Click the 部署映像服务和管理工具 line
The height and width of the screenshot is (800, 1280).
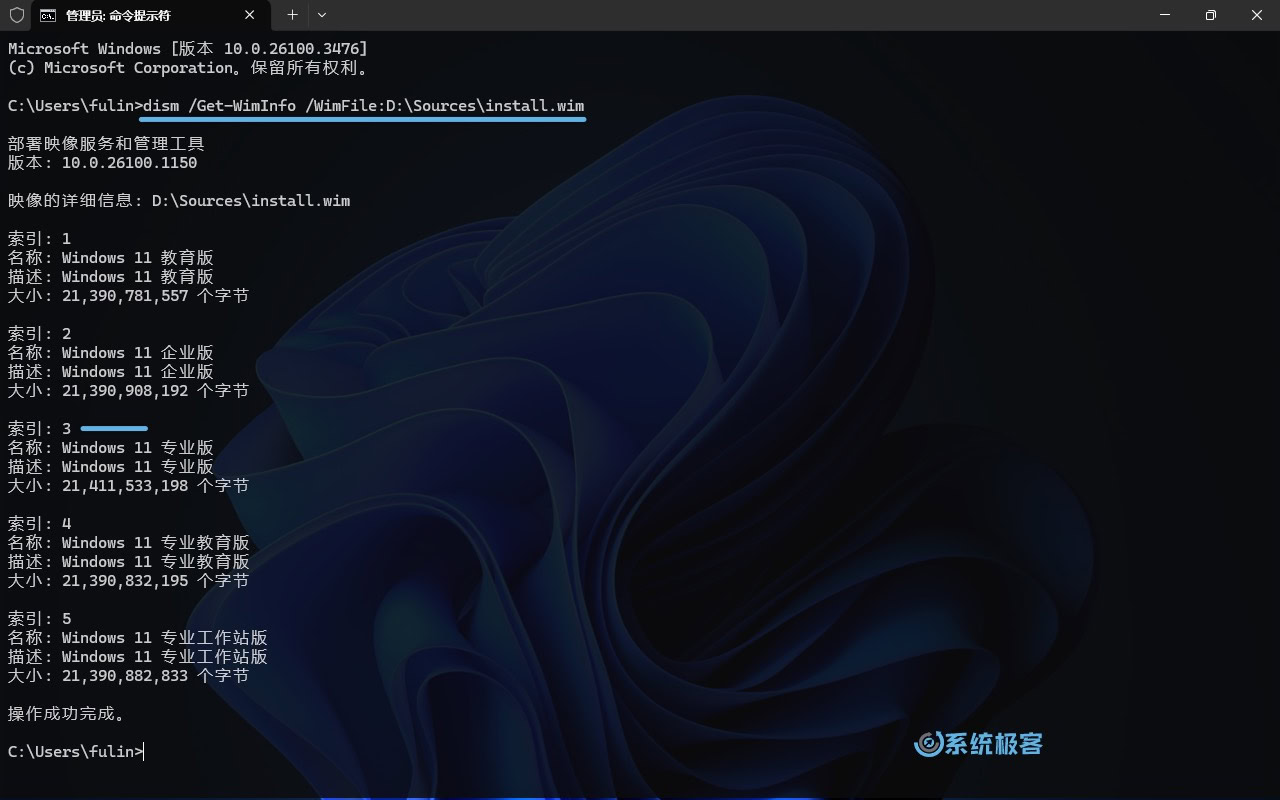(x=106, y=144)
